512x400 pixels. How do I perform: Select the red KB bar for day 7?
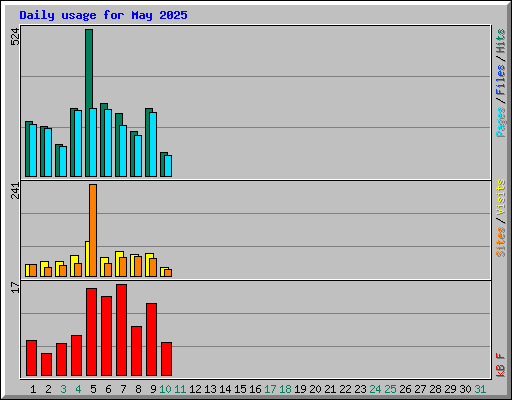122,330
